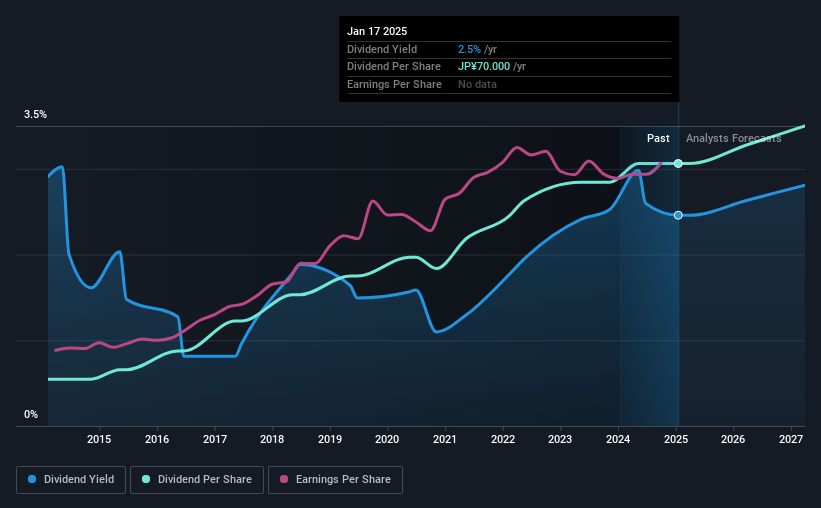This screenshot has height=508, width=821.
Task: Click the 2018 x-axis label
Action: click(272, 439)
